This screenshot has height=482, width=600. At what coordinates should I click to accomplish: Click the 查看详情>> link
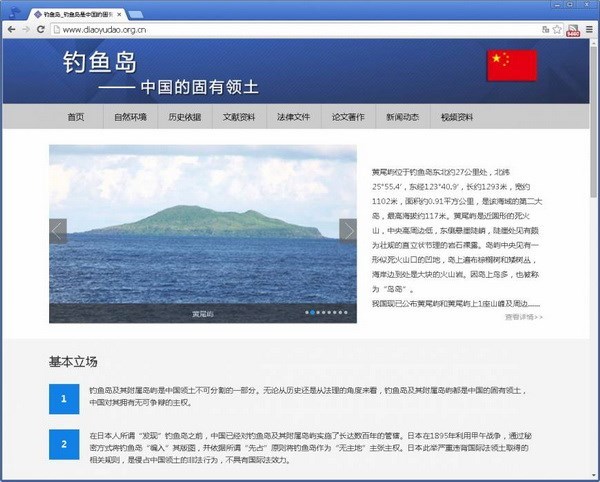523,317
